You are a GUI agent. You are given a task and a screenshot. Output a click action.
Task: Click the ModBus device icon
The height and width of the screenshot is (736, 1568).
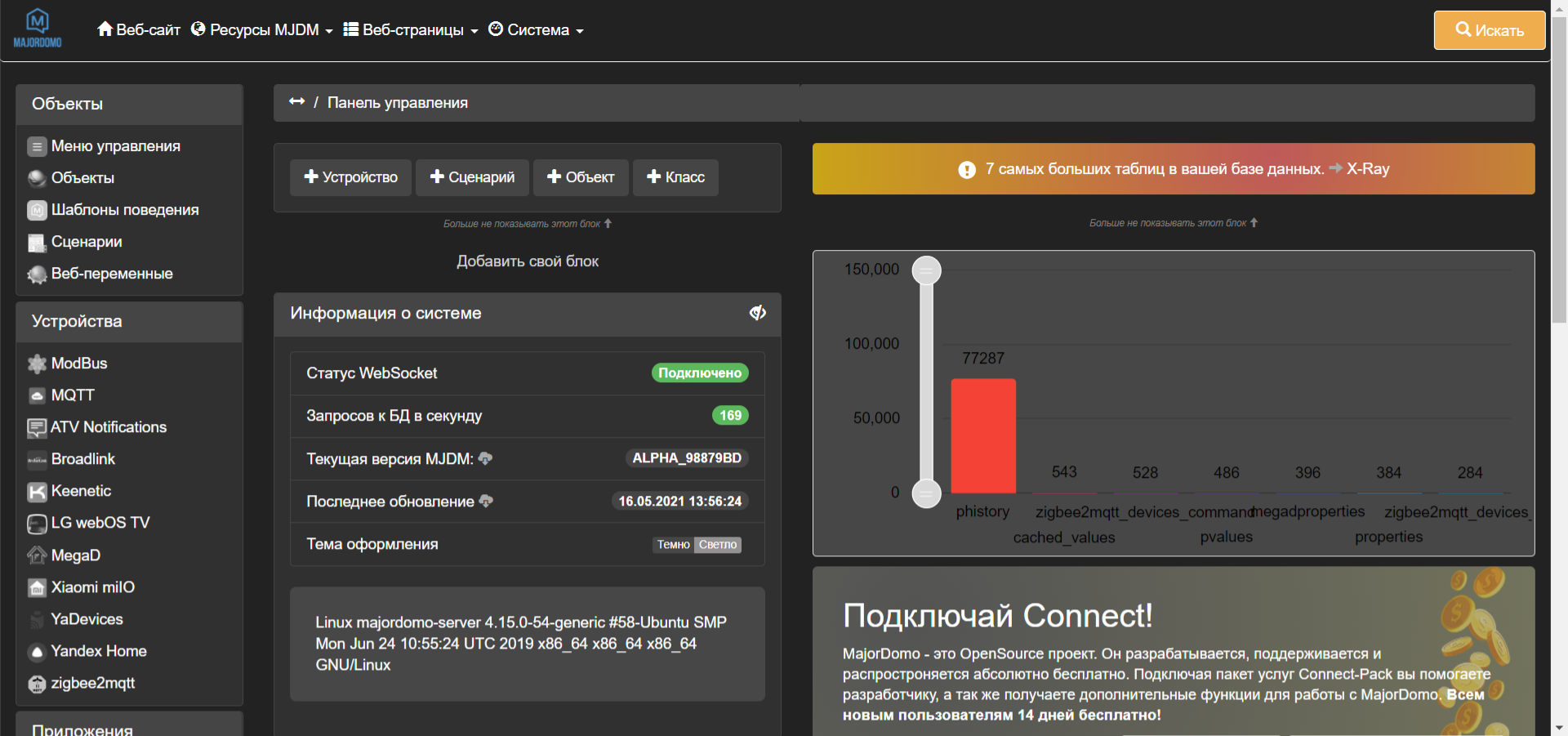point(37,364)
